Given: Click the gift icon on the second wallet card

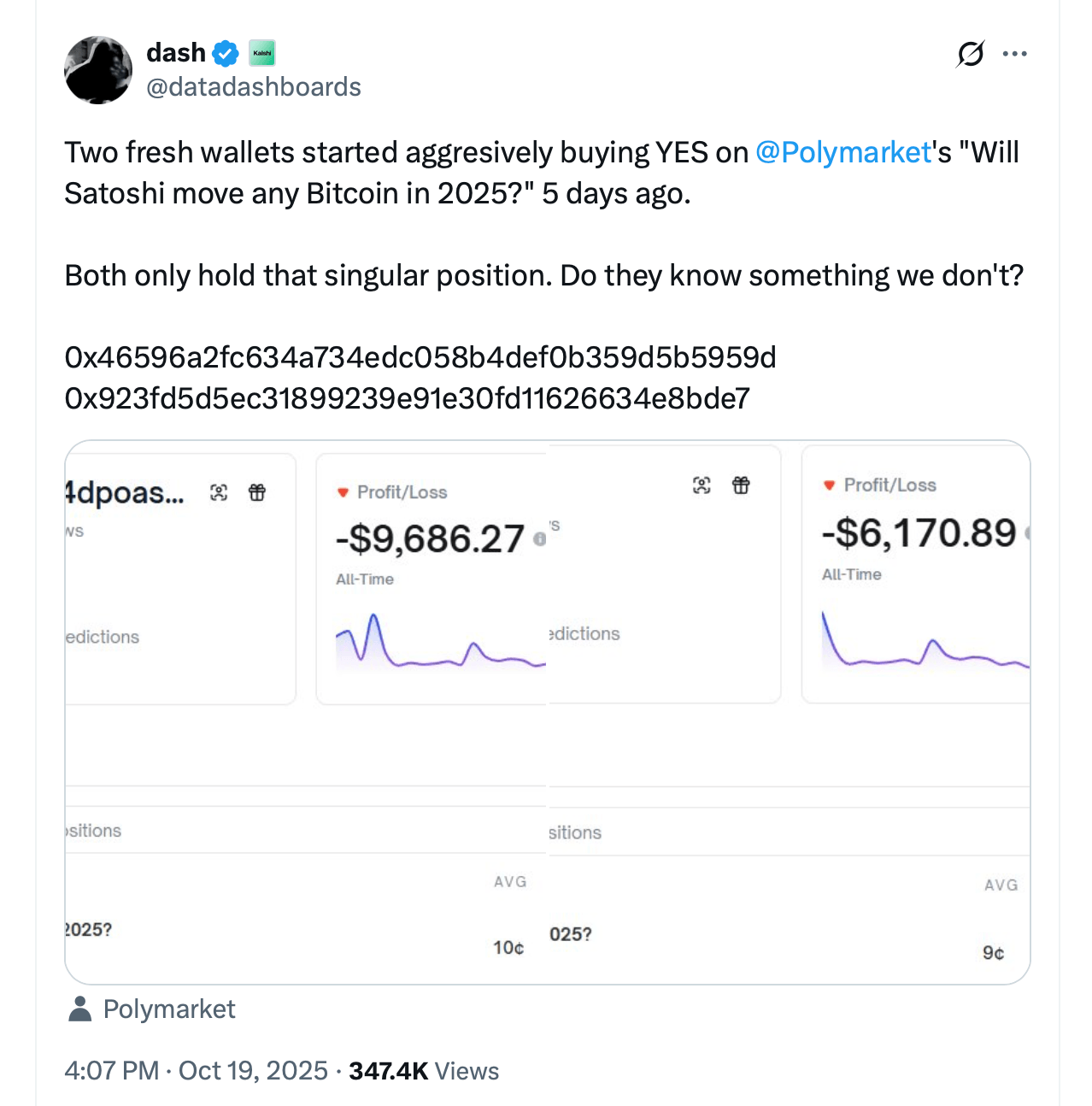Looking at the screenshot, I should 740,485.
